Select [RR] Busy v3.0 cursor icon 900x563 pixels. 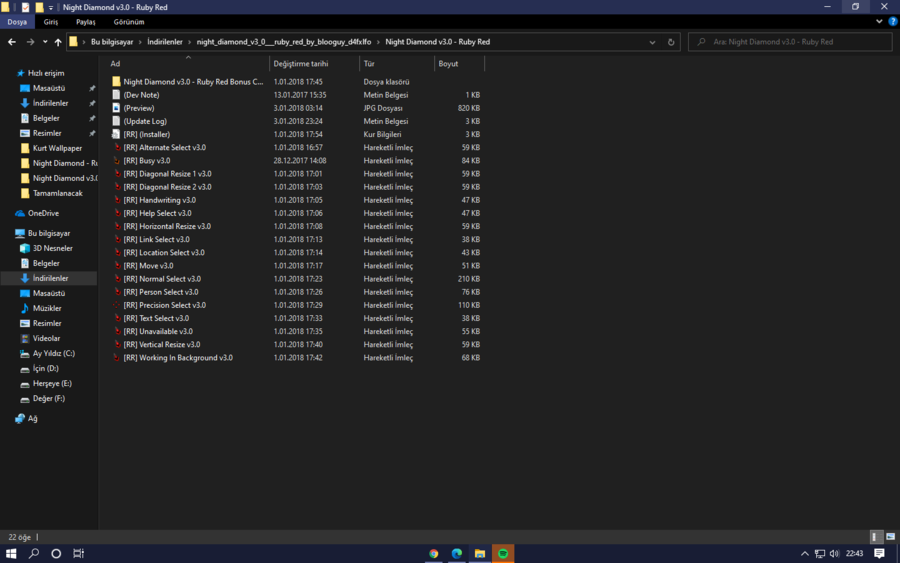(x=117, y=161)
